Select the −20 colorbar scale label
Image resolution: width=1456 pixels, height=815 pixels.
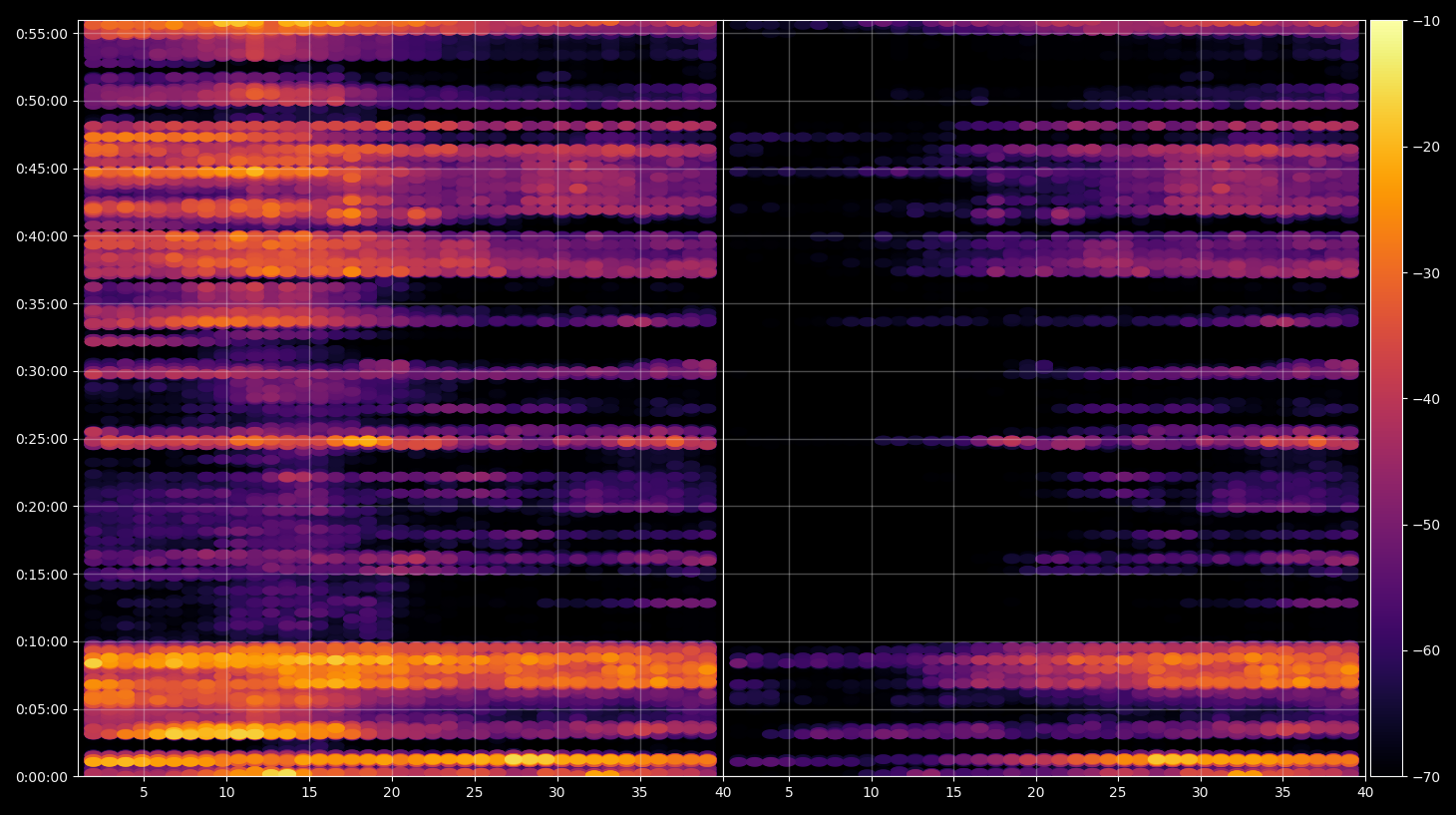point(1427,147)
